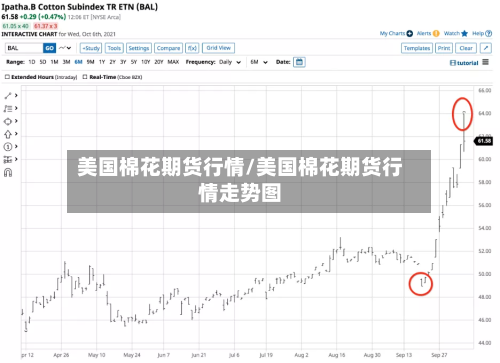Select the highlighted 6M range

tap(78, 62)
